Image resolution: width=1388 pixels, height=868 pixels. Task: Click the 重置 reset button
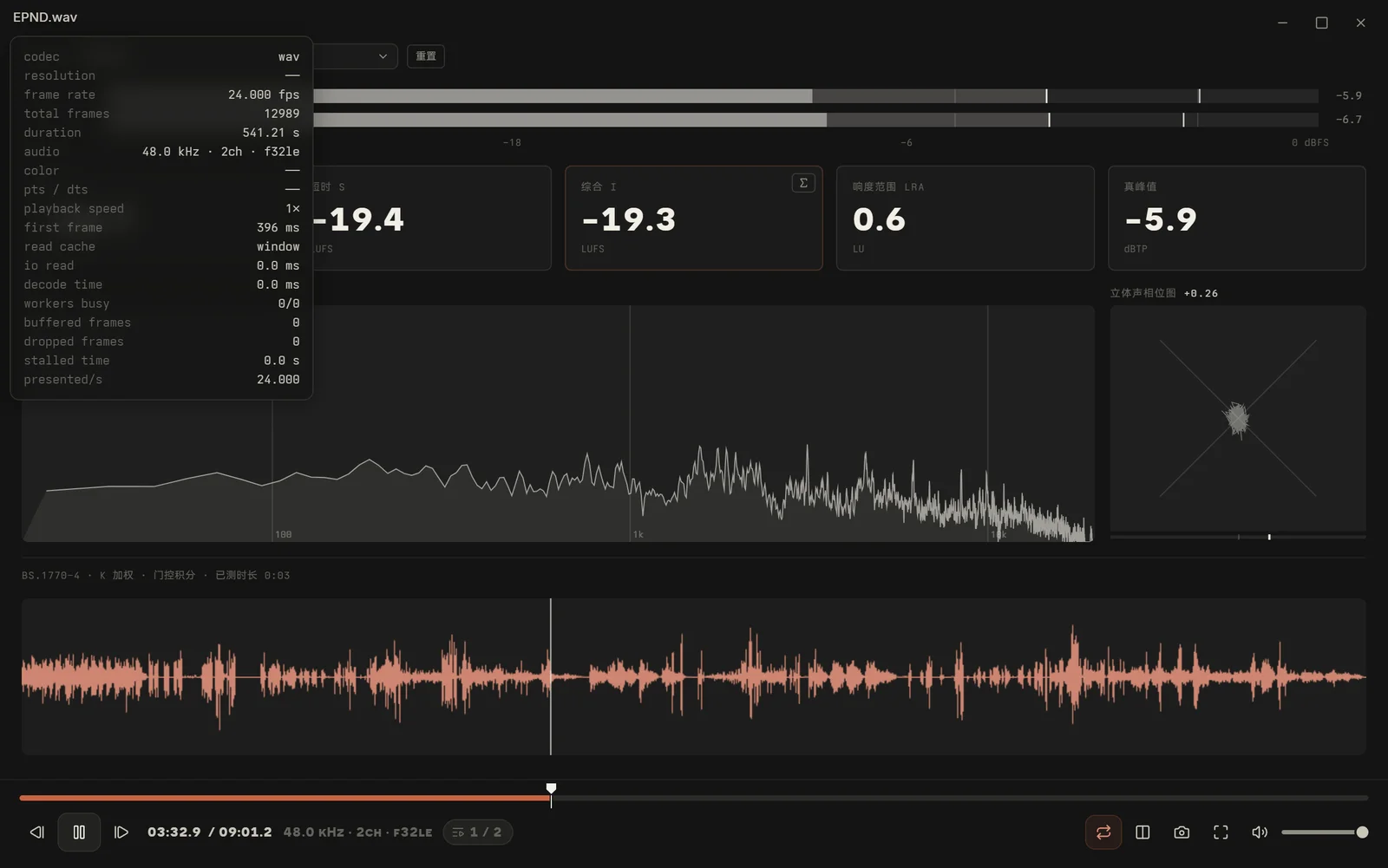click(x=426, y=56)
